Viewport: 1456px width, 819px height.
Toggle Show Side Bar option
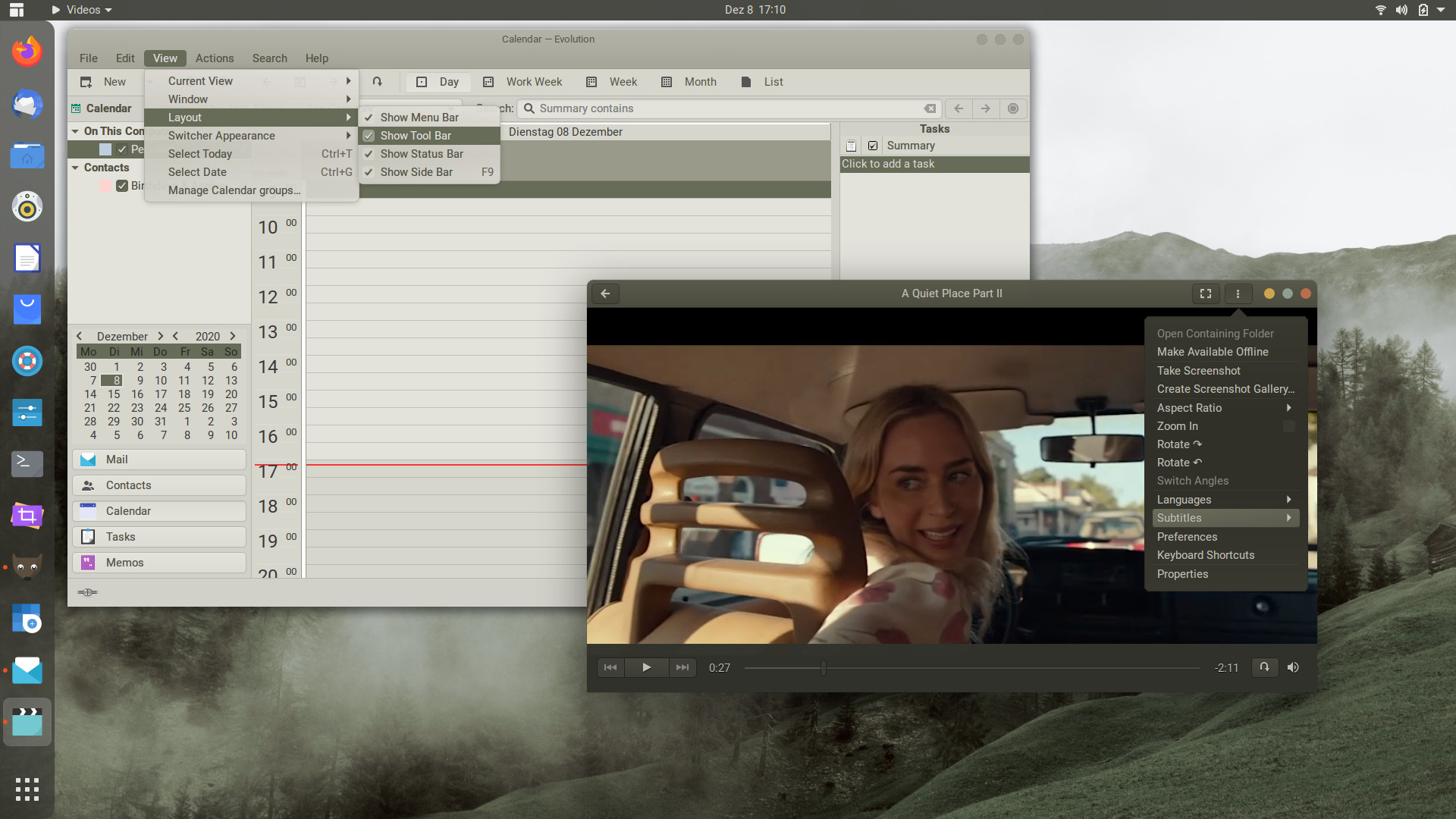[429, 172]
